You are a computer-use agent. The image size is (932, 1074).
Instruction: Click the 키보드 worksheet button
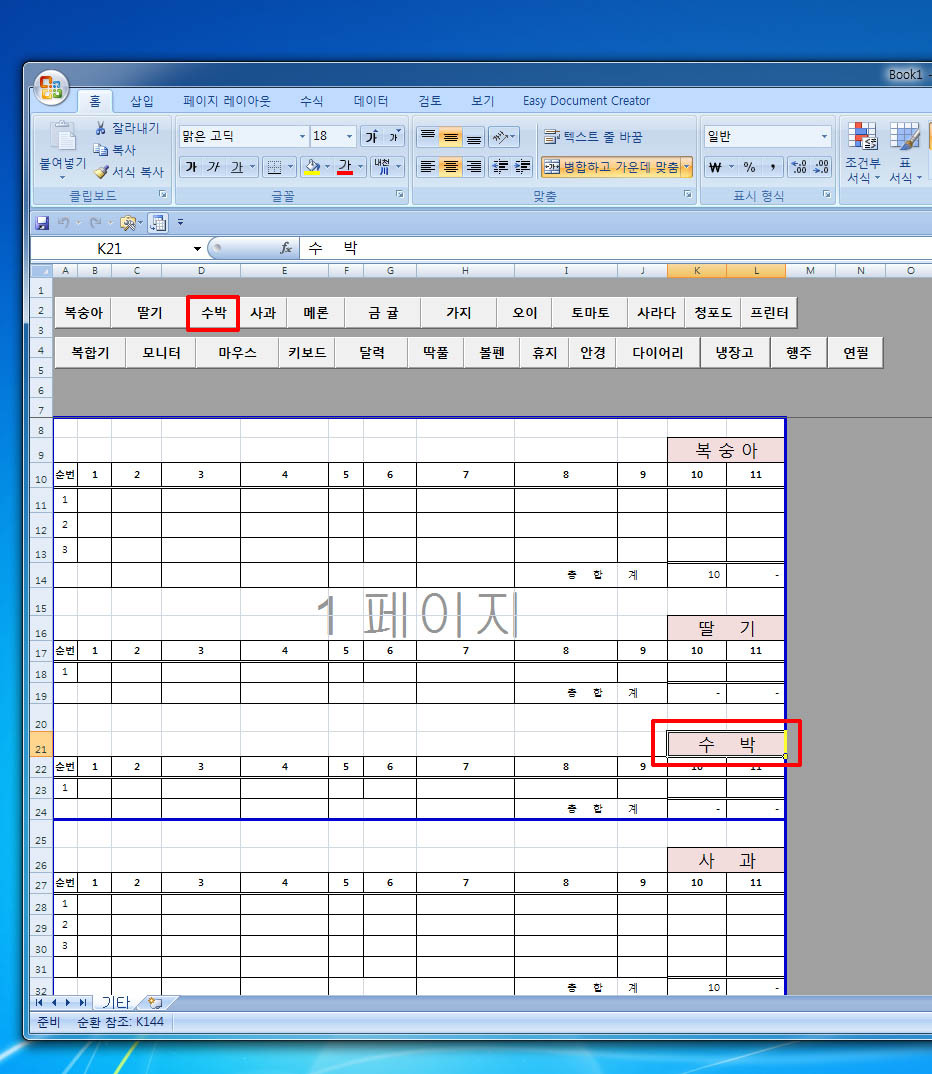(307, 353)
